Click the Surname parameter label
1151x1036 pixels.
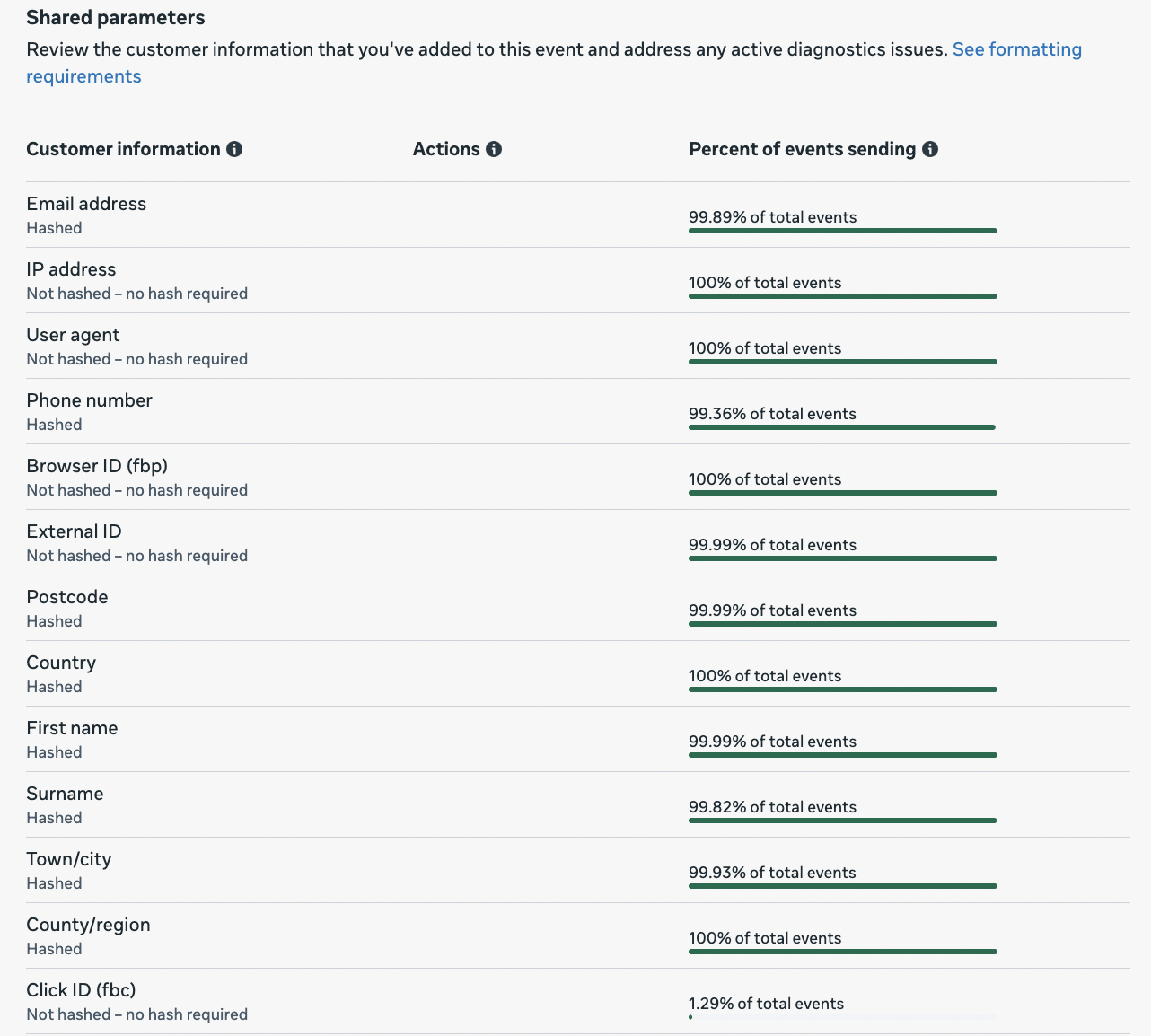pos(65,794)
